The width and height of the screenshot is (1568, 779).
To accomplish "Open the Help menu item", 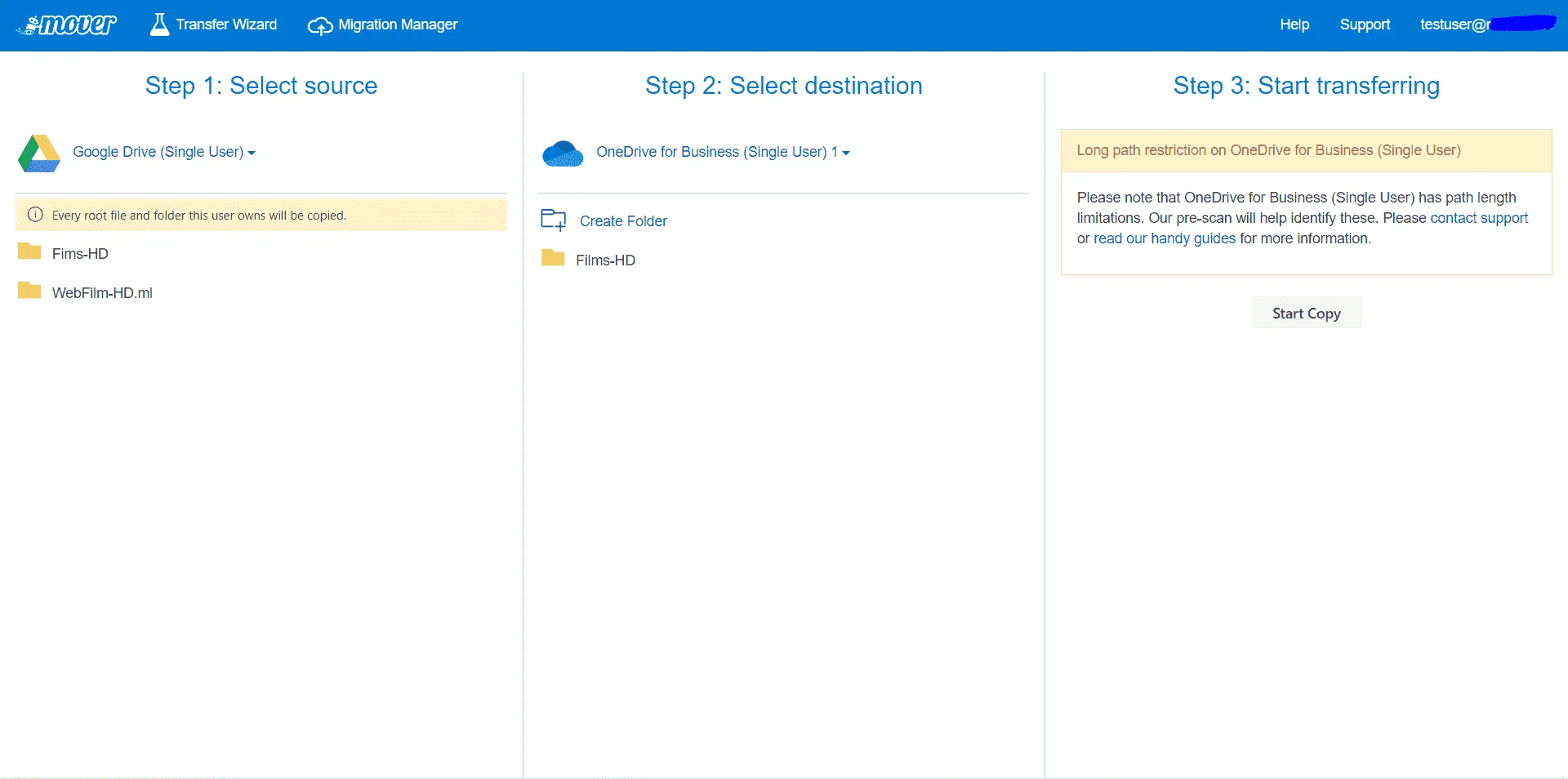I will pyautogui.click(x=1294, y=24).
